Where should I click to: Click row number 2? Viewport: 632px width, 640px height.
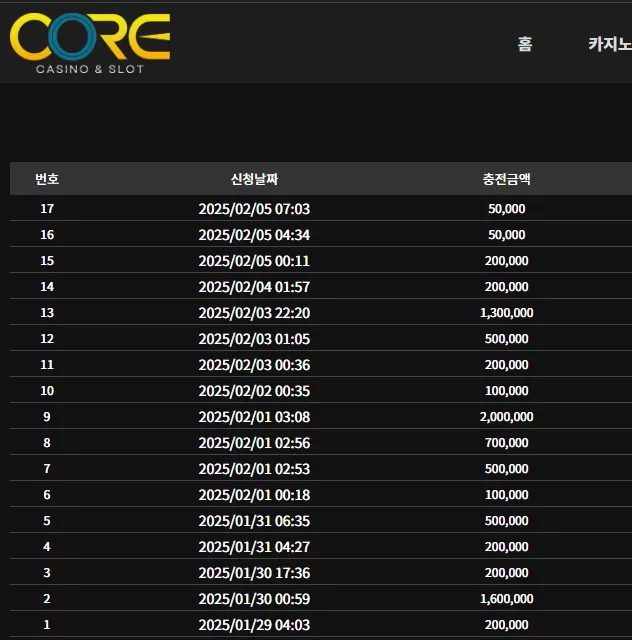click(x=47, y=599)
